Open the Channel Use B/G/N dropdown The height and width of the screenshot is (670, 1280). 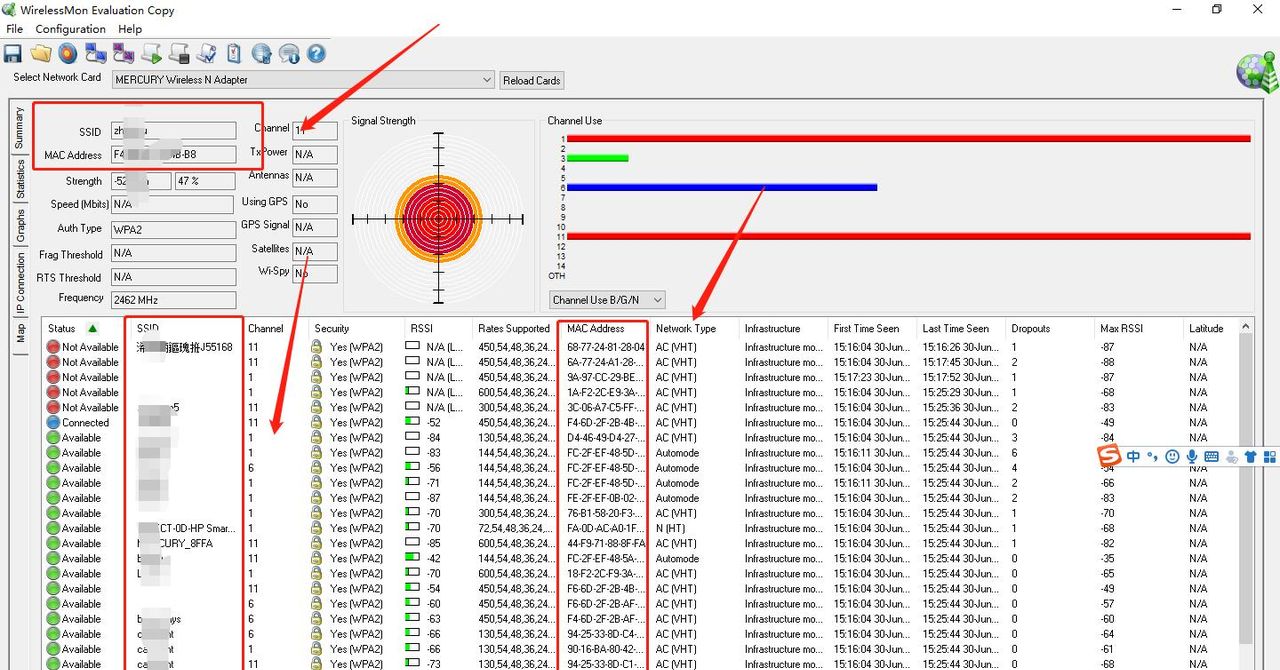click(x=656, y=300)
